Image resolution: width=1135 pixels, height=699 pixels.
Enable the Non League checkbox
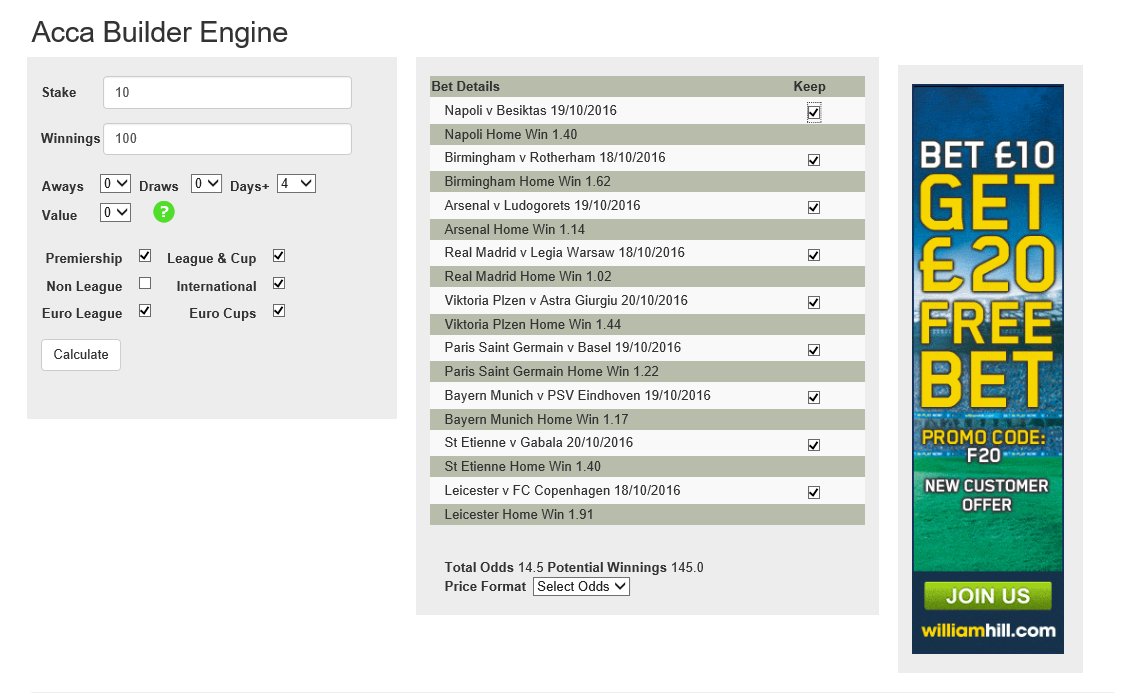144,284
